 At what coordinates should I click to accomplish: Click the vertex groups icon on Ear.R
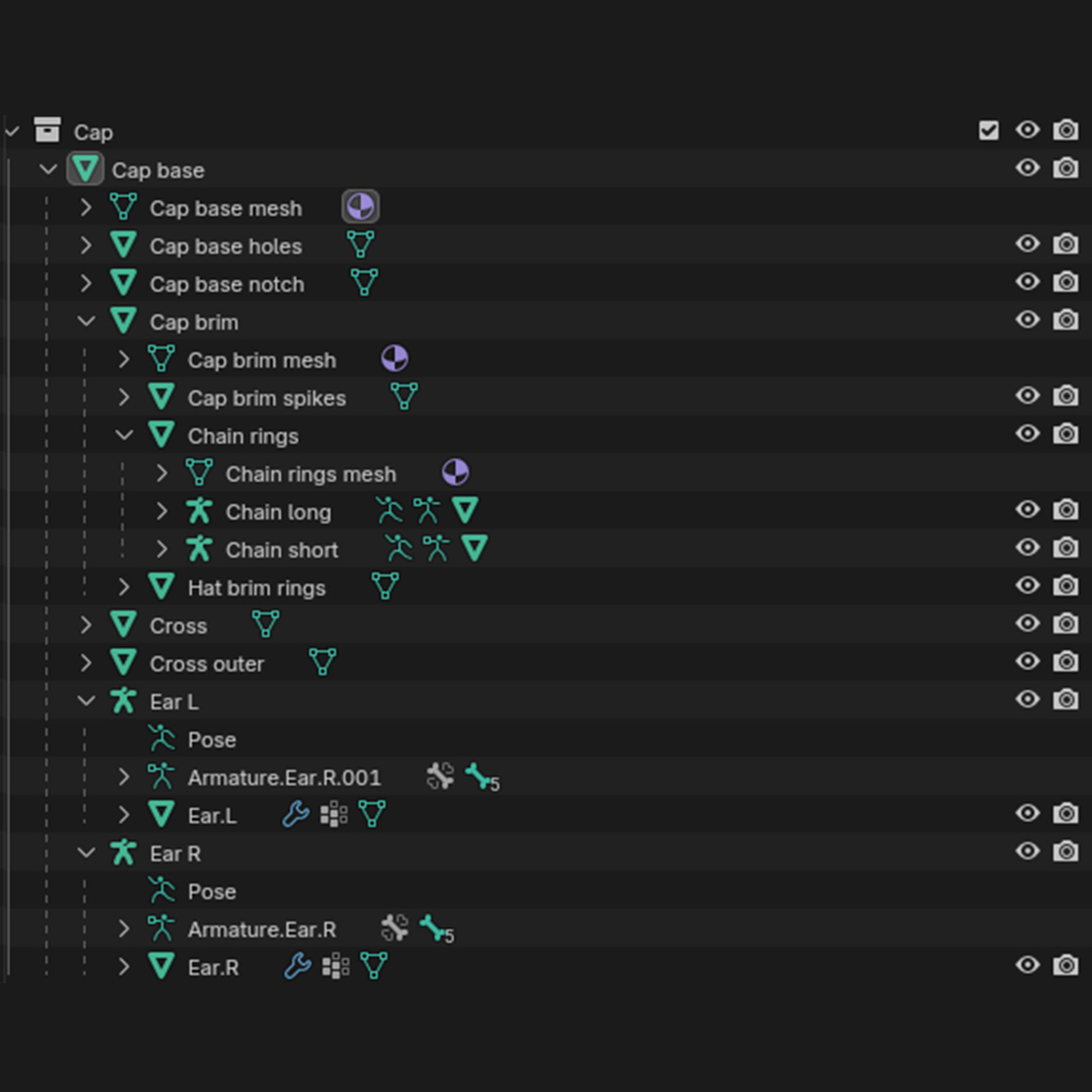(x=335, y=967)
